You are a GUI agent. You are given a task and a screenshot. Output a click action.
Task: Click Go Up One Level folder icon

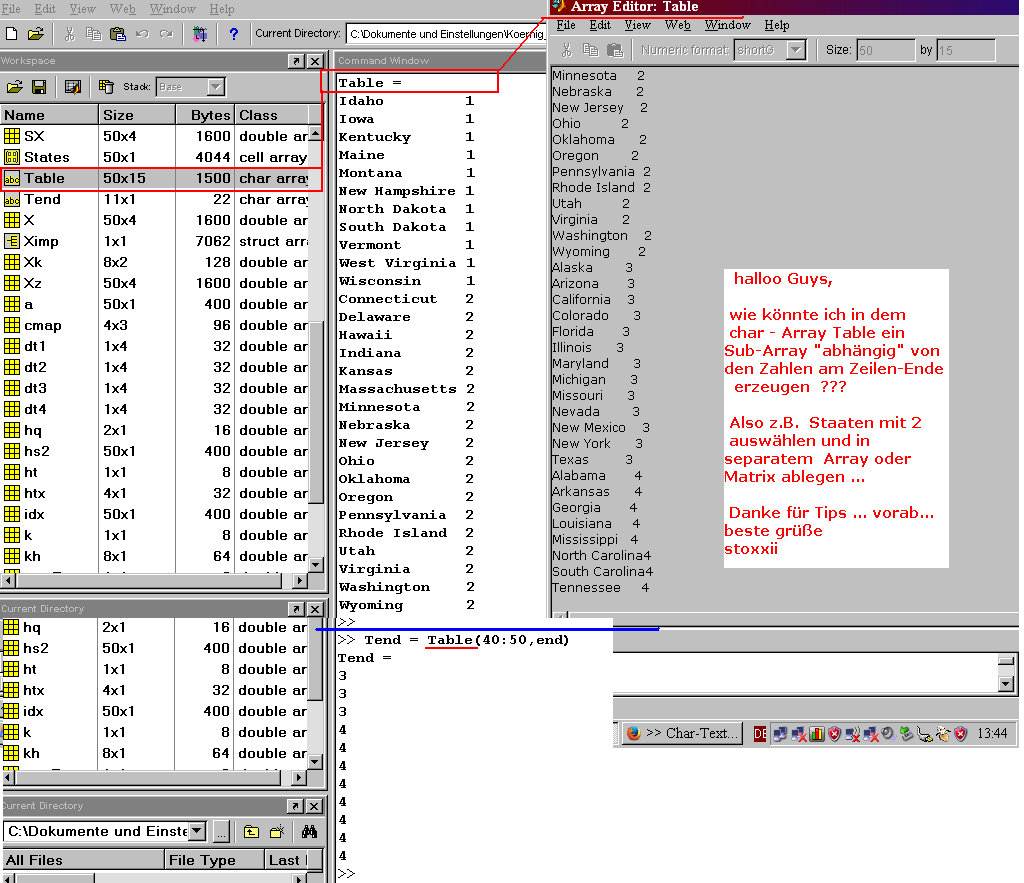[x=251, y=831]
